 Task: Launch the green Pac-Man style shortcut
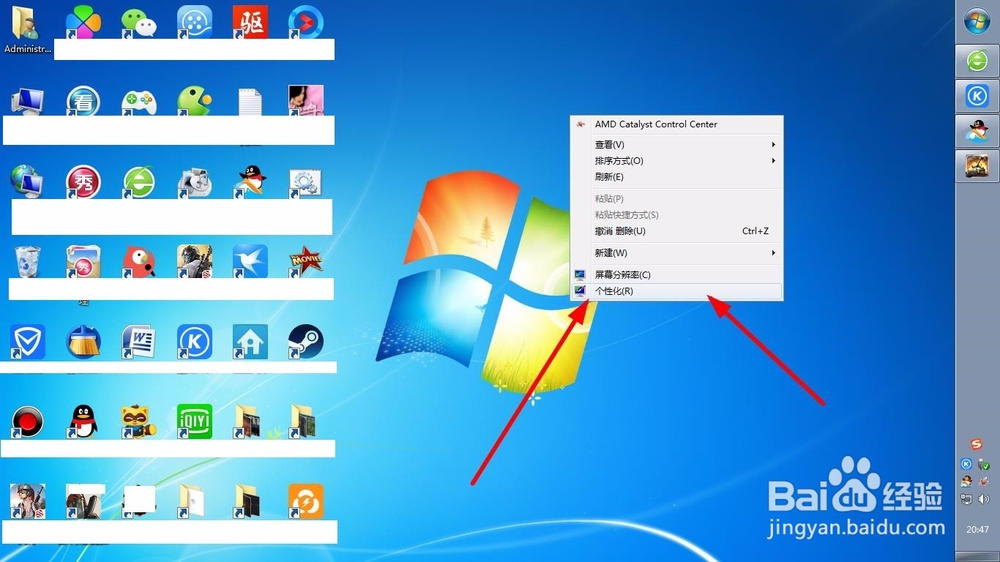(x=194, y=101)
